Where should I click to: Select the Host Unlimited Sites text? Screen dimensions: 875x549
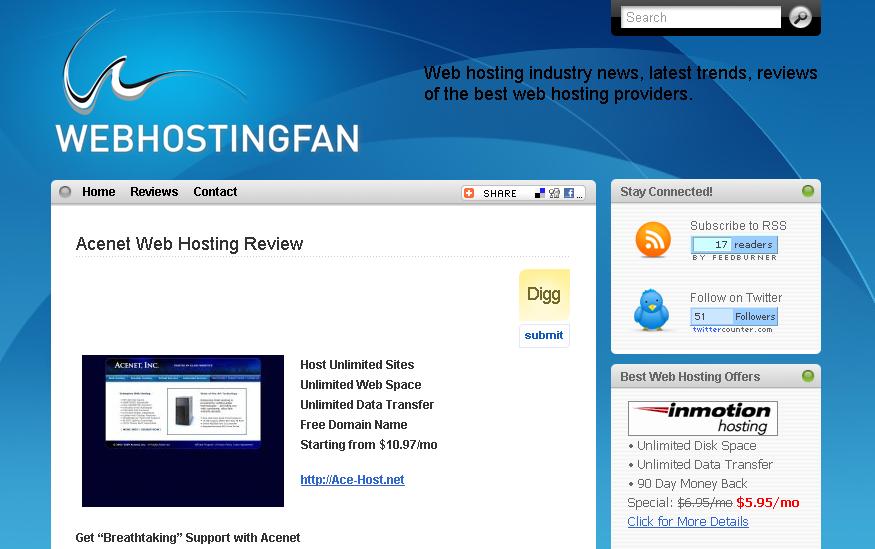pos(357,365)
